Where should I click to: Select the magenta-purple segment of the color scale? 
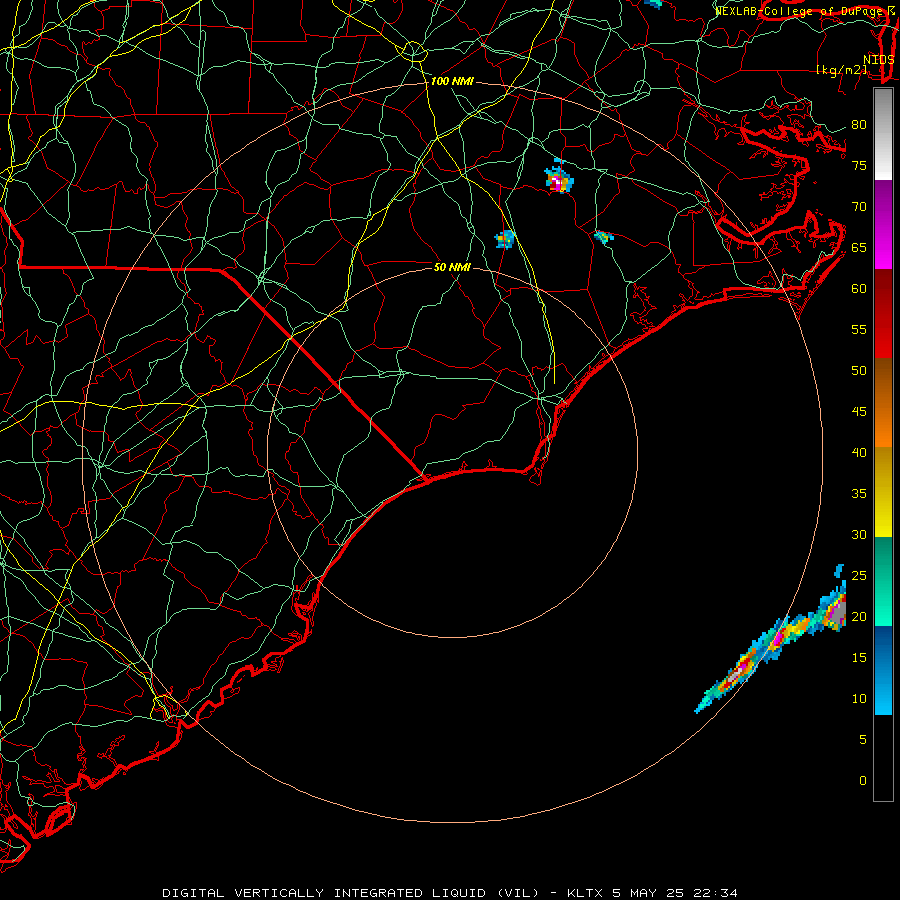(x=883, y=224)
